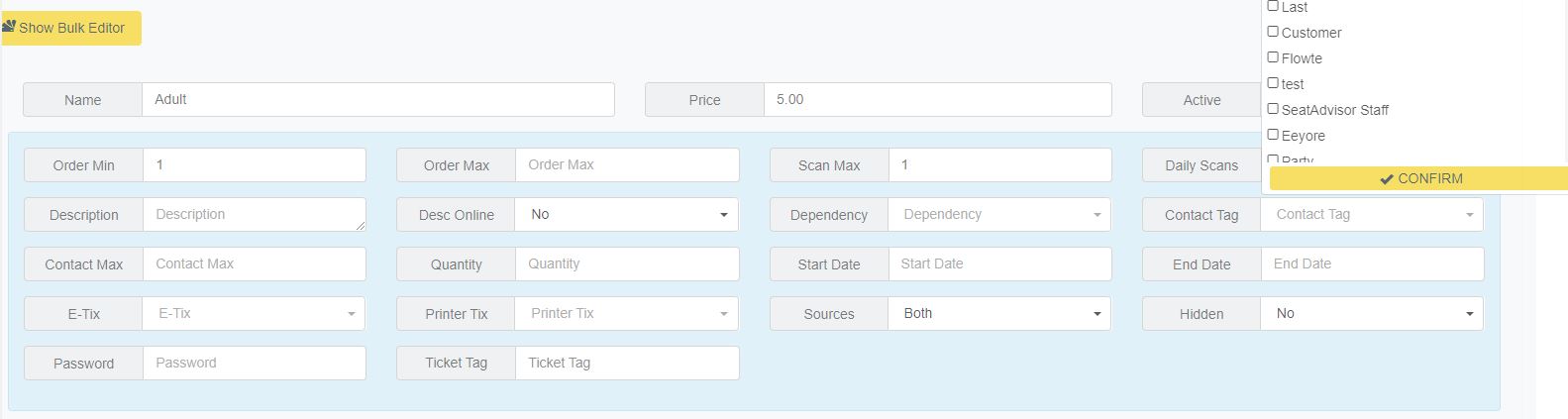Enable the SeatAdvisor Staff checkbox
The height and width of the screenshot is (419, 1568).
1273,109
